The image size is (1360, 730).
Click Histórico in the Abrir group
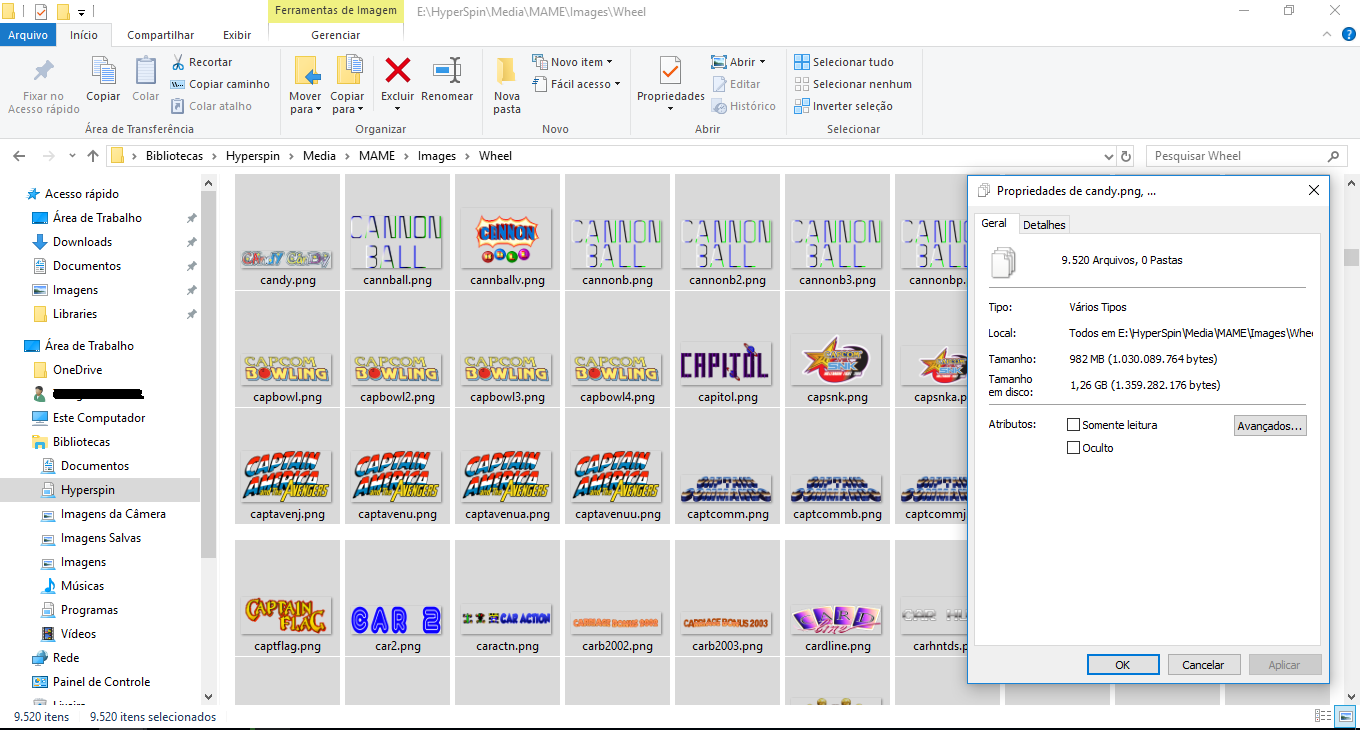[x=743, y=106]
